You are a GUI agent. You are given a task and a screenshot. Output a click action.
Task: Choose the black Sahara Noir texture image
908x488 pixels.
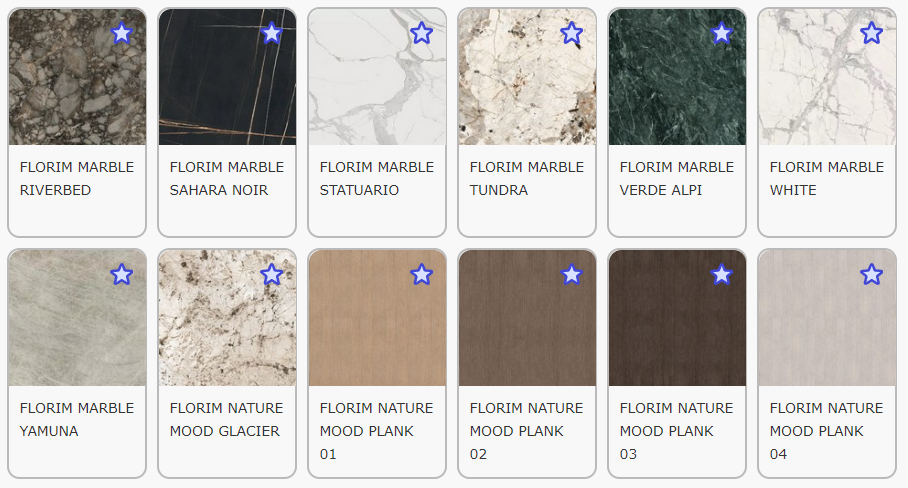click(227, 77)
